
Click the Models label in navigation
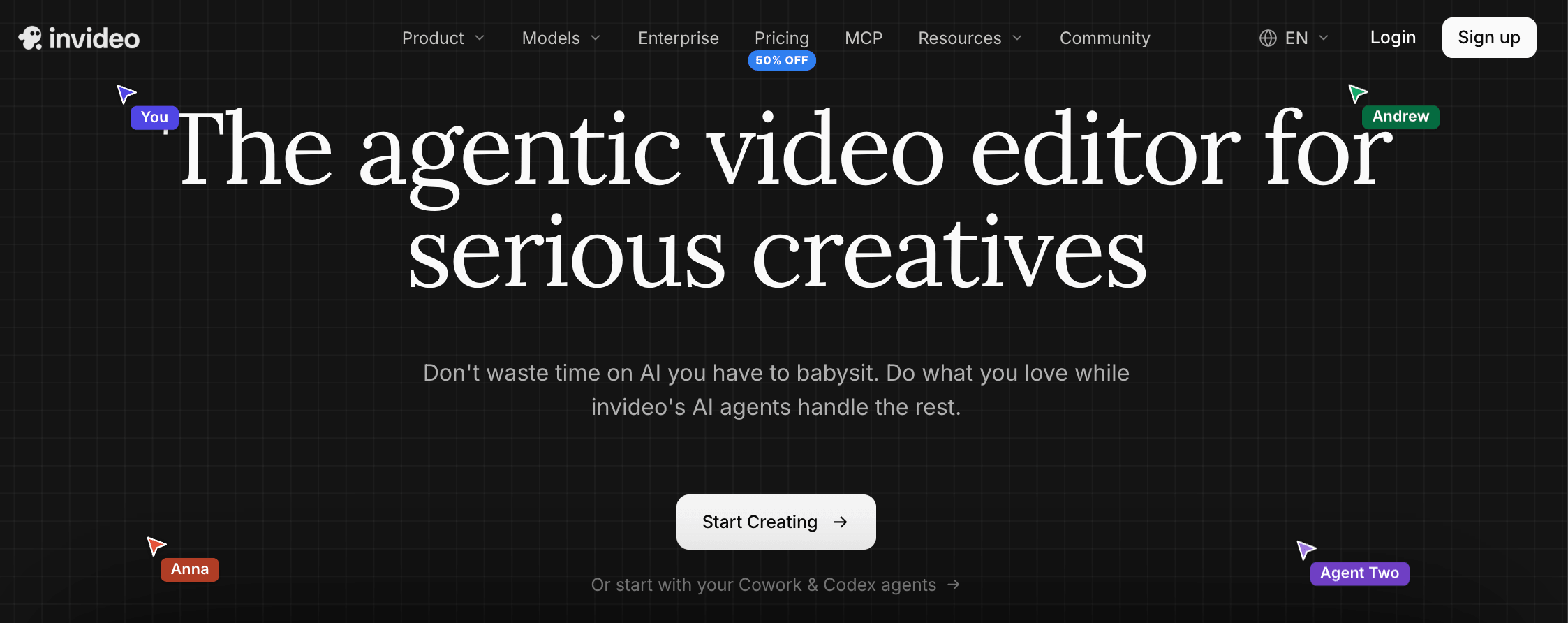pos(551,38)
